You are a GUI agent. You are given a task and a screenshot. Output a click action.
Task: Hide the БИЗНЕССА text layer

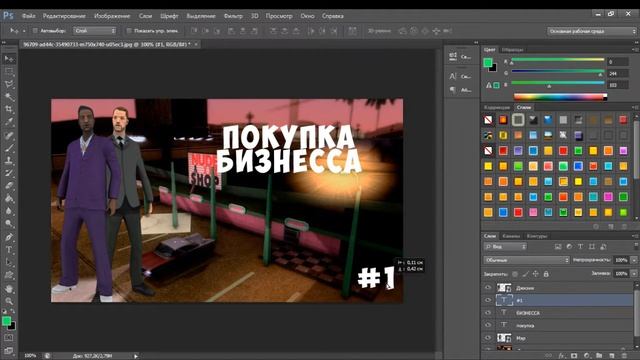click(488, 313)
